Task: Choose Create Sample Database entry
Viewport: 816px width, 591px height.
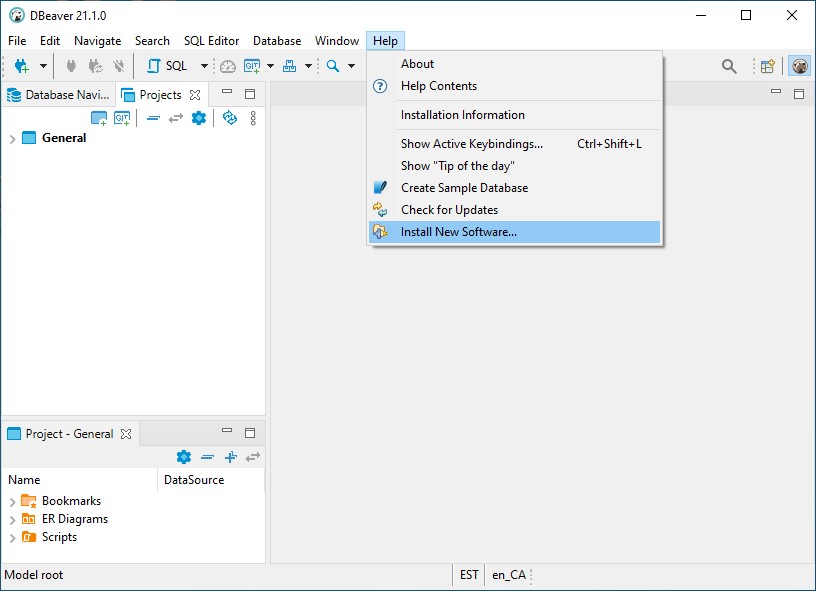Action: pyautogui.click(x=515, y=188)
